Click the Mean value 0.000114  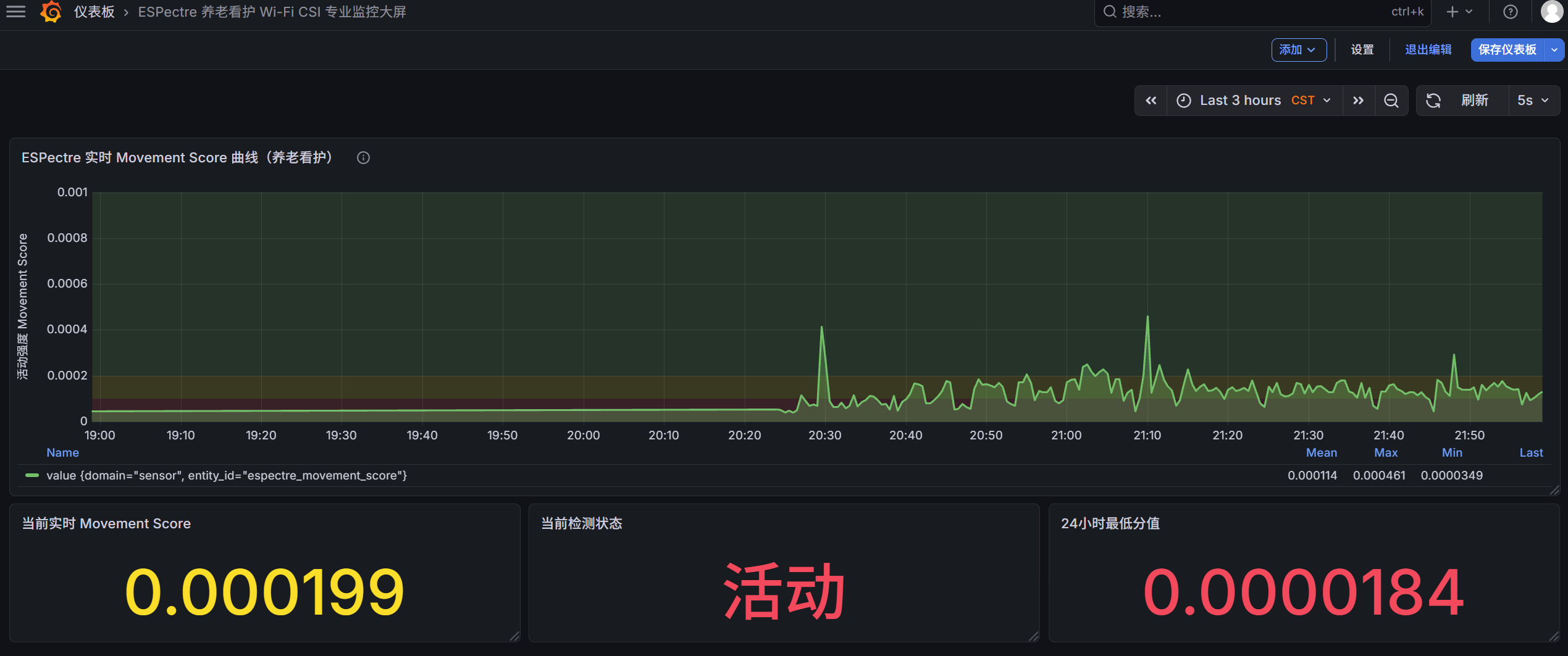tap(1312, 476)
